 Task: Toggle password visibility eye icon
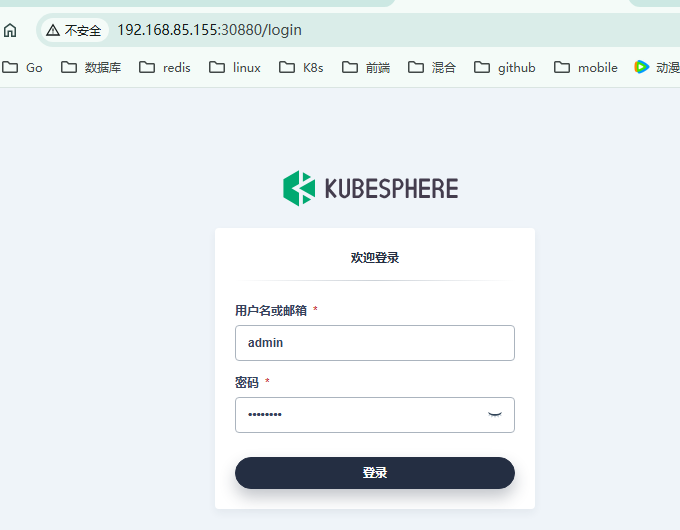[495, 415]
